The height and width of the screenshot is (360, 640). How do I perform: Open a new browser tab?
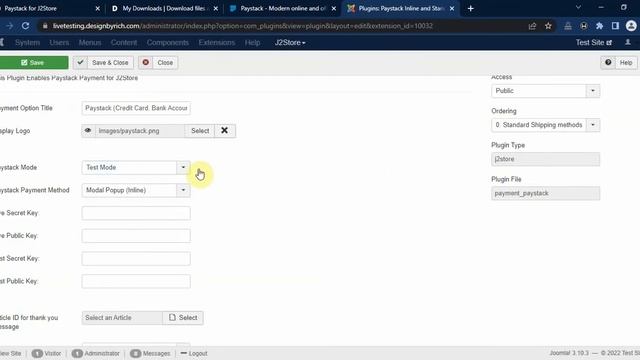coord(471,9)
